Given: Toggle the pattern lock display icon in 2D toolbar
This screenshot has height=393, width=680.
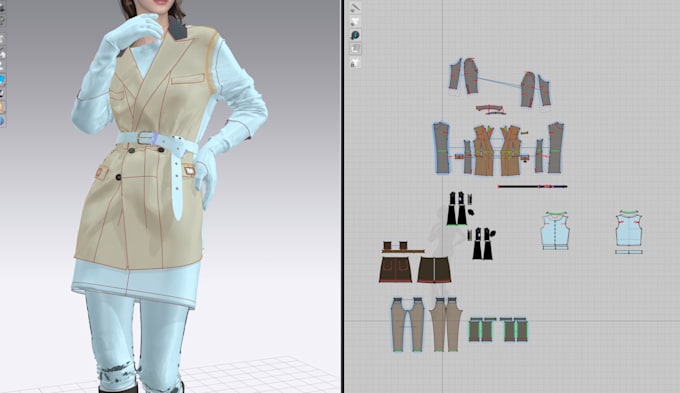Looking at the screenshot, I should 355,63.
